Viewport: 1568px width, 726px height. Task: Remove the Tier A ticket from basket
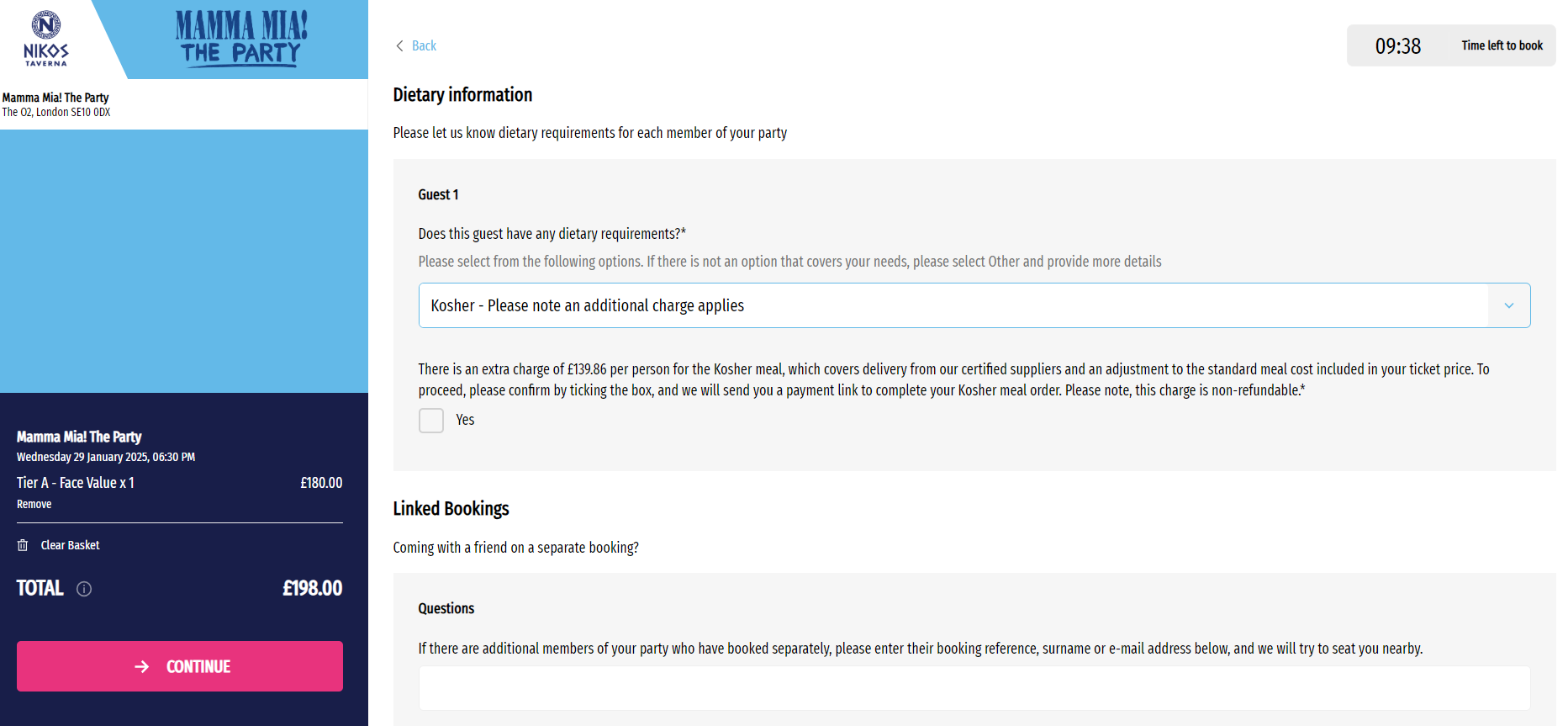tap(34, 504)
